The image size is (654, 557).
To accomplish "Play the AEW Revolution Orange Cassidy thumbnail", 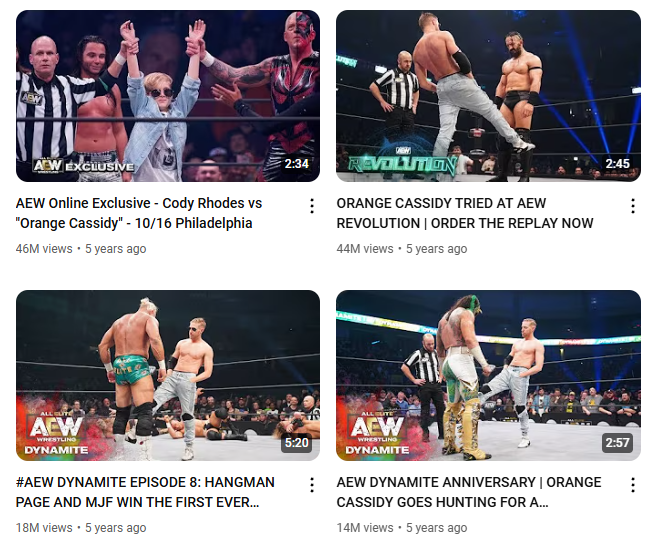I will point(488,96).
